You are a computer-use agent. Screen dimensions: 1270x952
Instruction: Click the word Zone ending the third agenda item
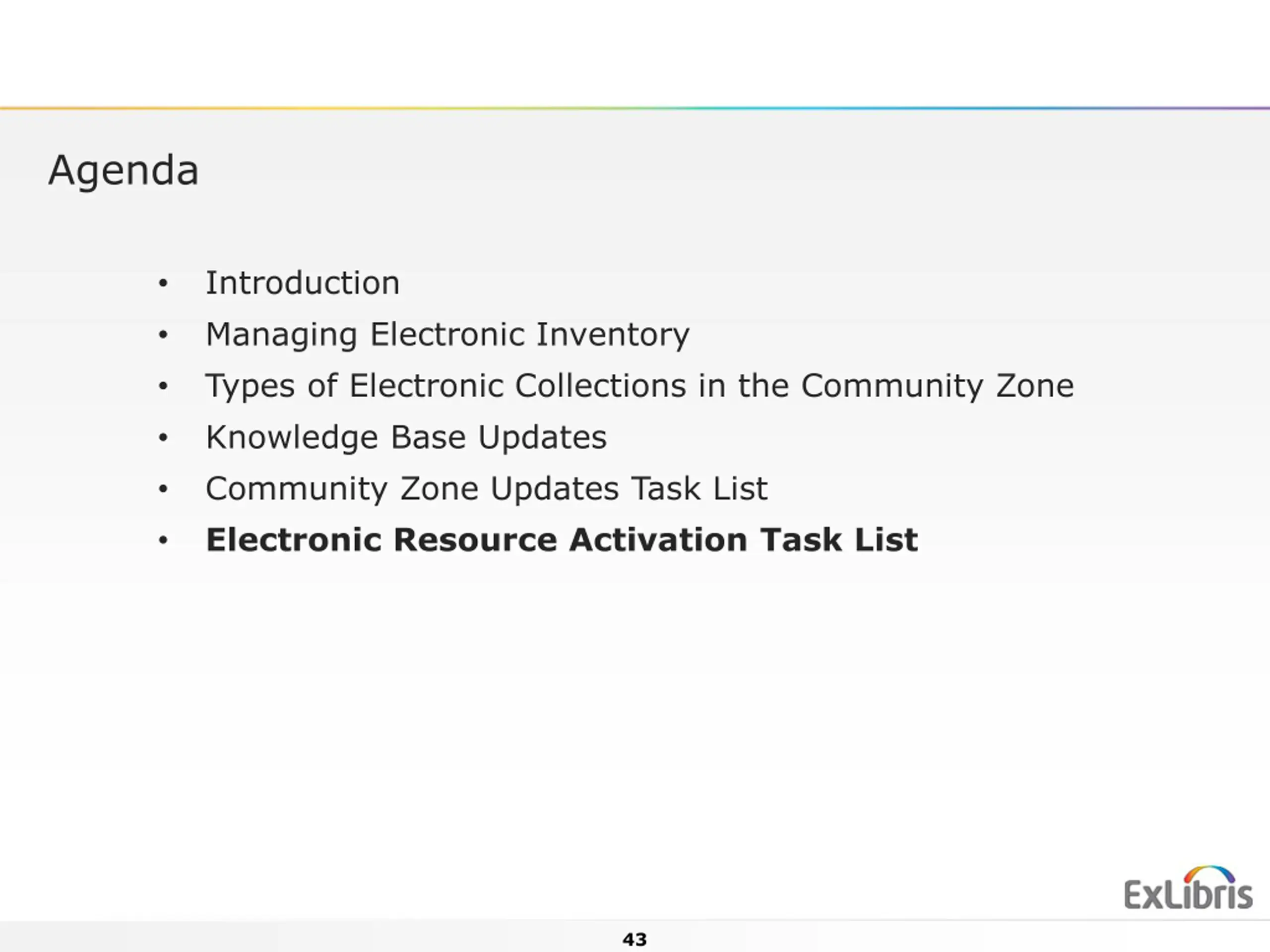point(1034,386)
